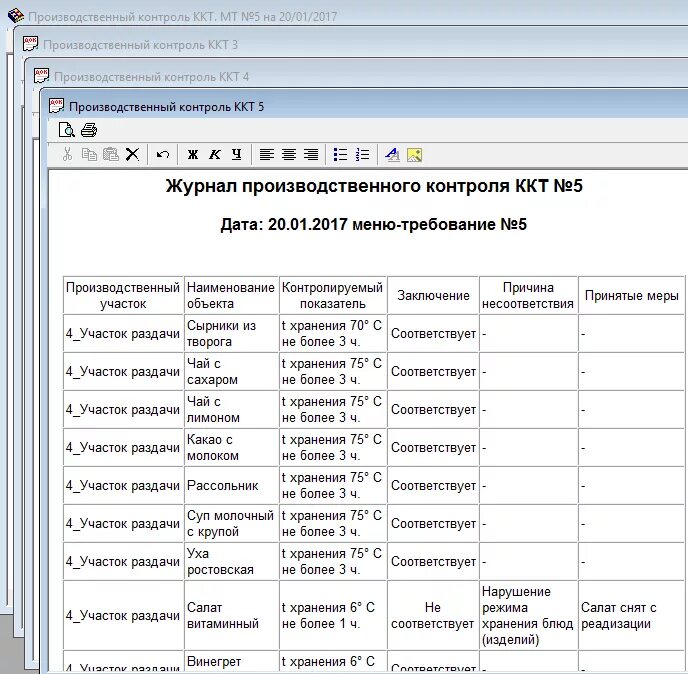Viewport: 688px width, 674px height.
Task: Click the printer icon
Action: [x=89, y=130]
